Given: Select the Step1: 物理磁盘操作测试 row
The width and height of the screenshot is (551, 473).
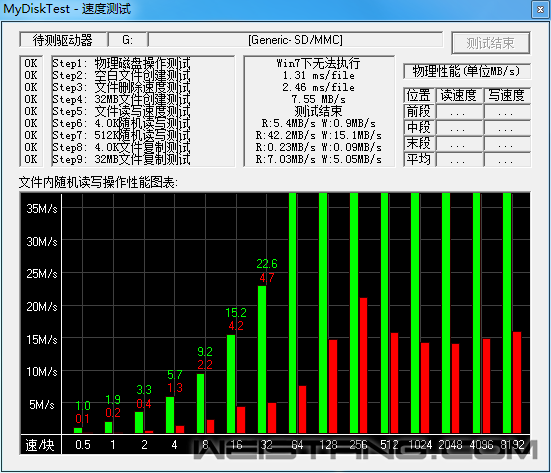Looking at the screenshot, I should [x=121, y=64].
